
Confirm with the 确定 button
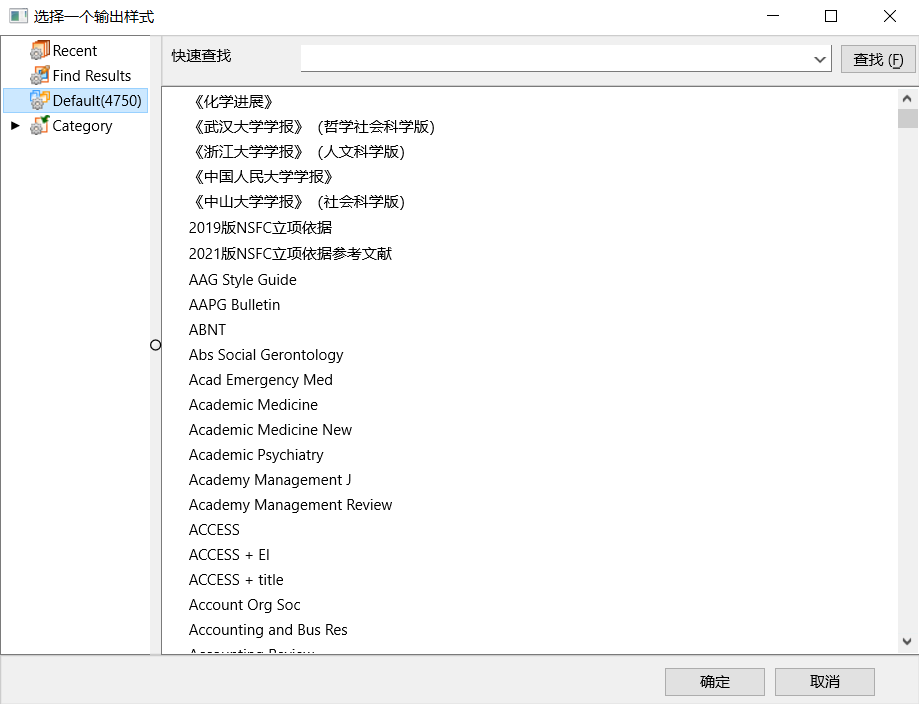pos(714,682)
